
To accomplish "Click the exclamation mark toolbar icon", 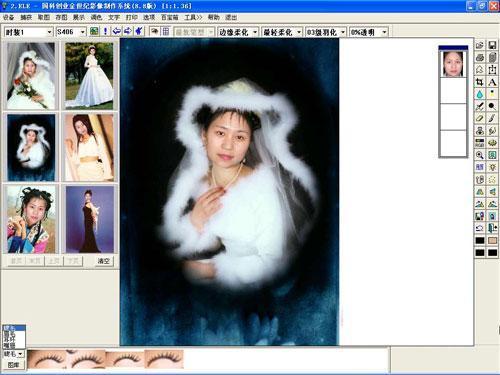I will (x=105, y=31).
